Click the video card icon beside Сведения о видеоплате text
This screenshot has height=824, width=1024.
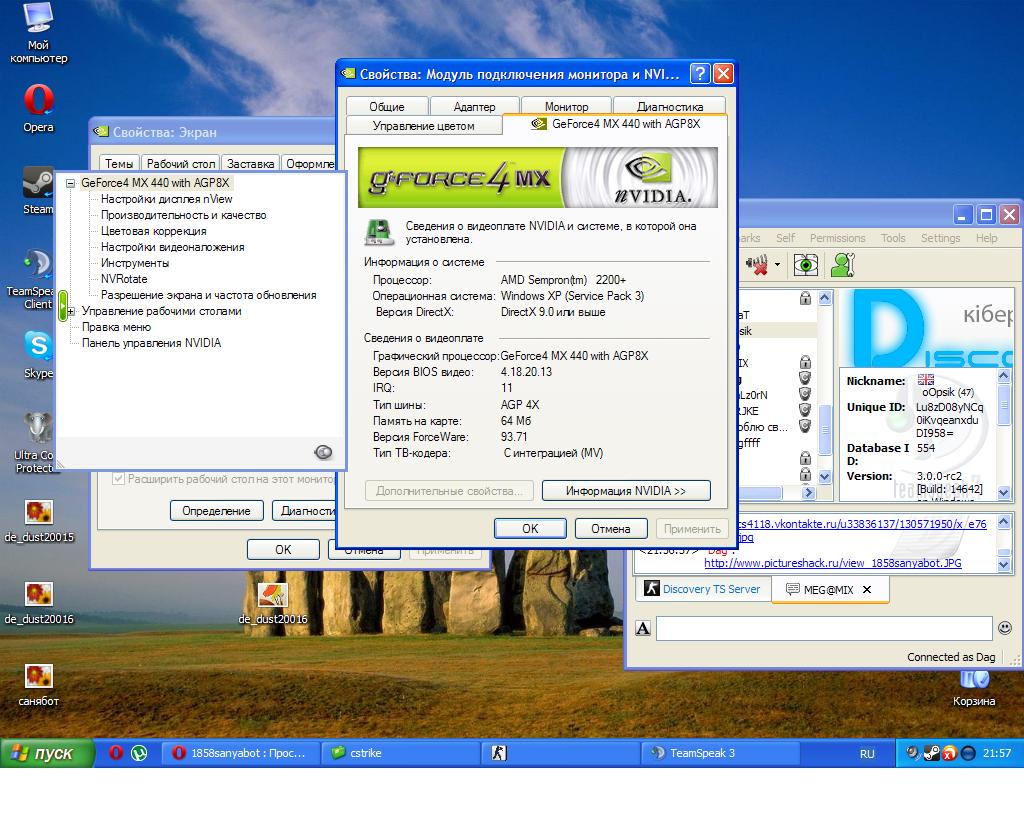pyautogui.click(x=379, y=232)
